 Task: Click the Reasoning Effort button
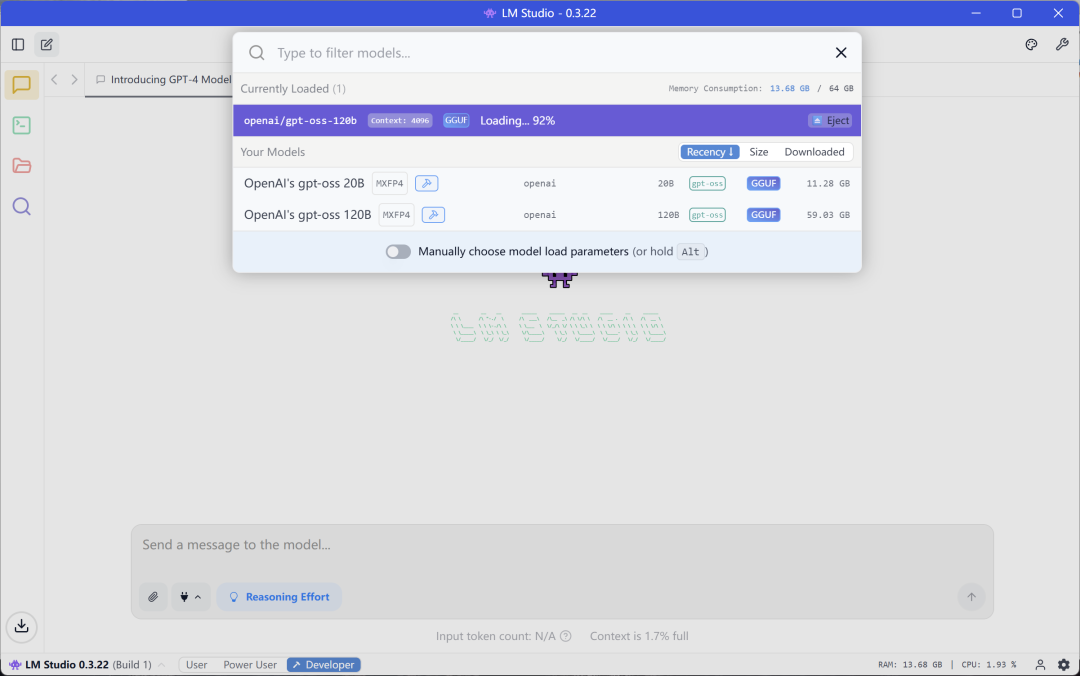coord(279,597)
